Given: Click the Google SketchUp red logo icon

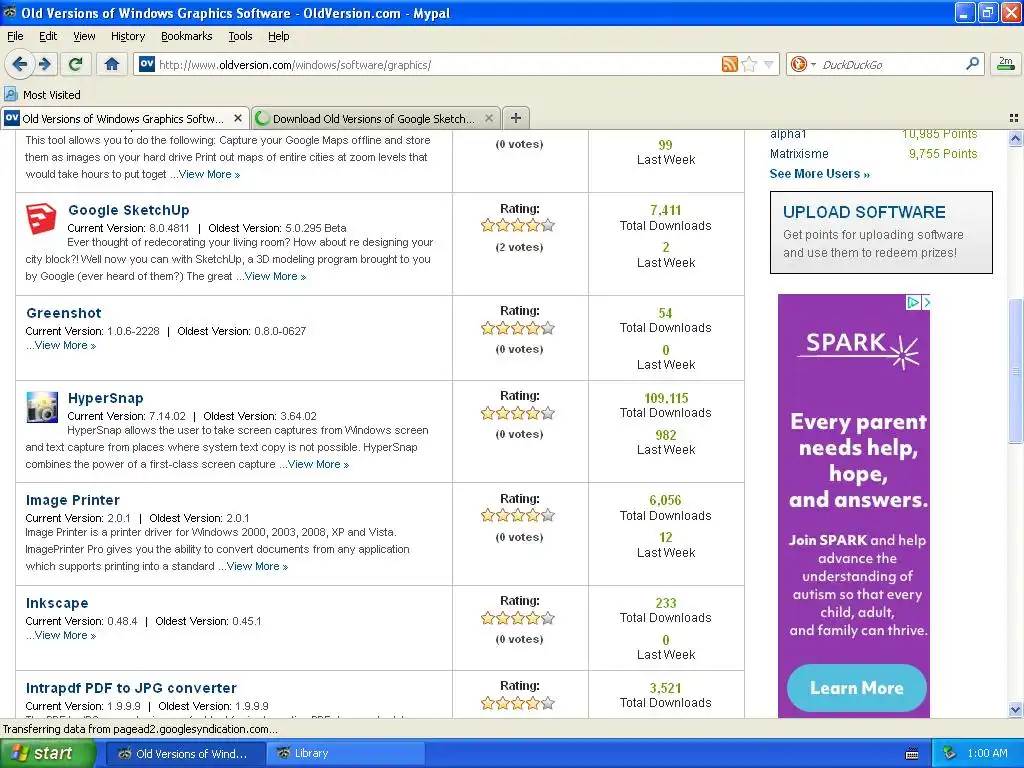Looking at the screenshot, I should pyautogui.click(x=41, y=219).
